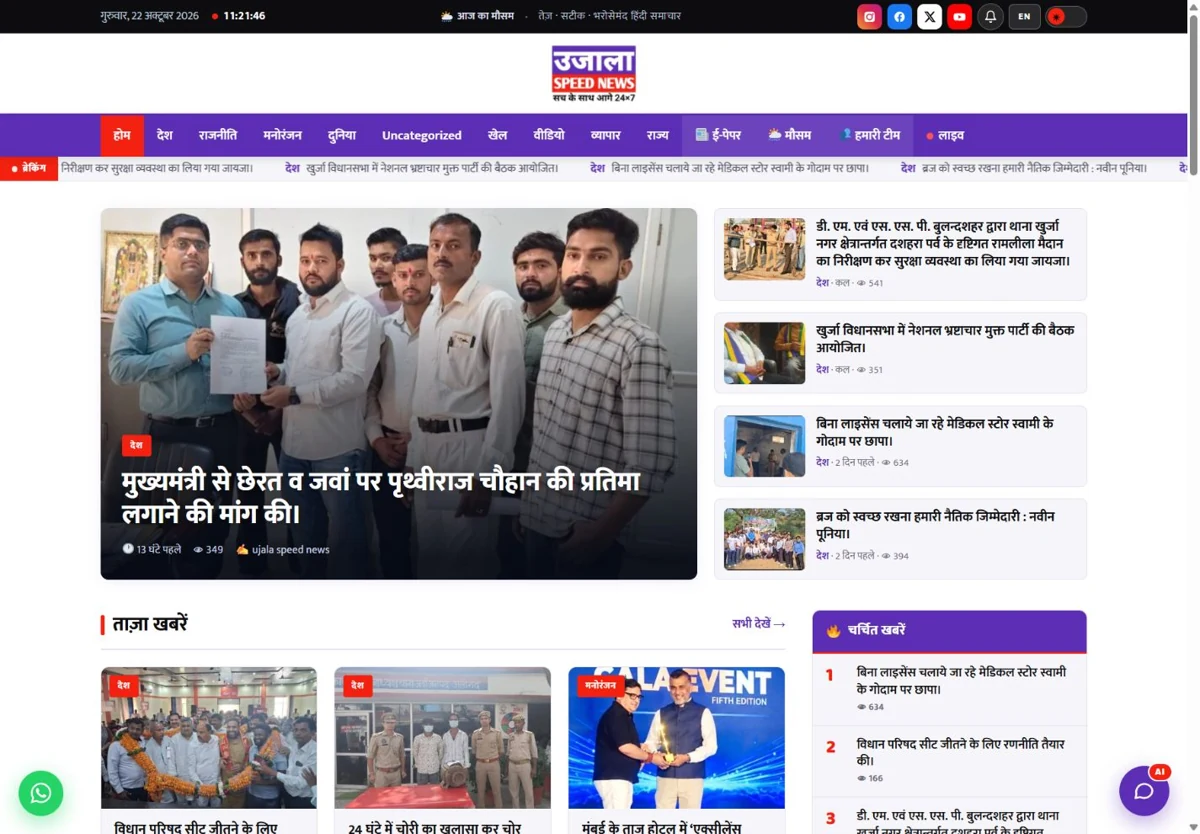
Task: Click the देश tag on featured story
Action: pyautogui.click(x=136, y=445)
